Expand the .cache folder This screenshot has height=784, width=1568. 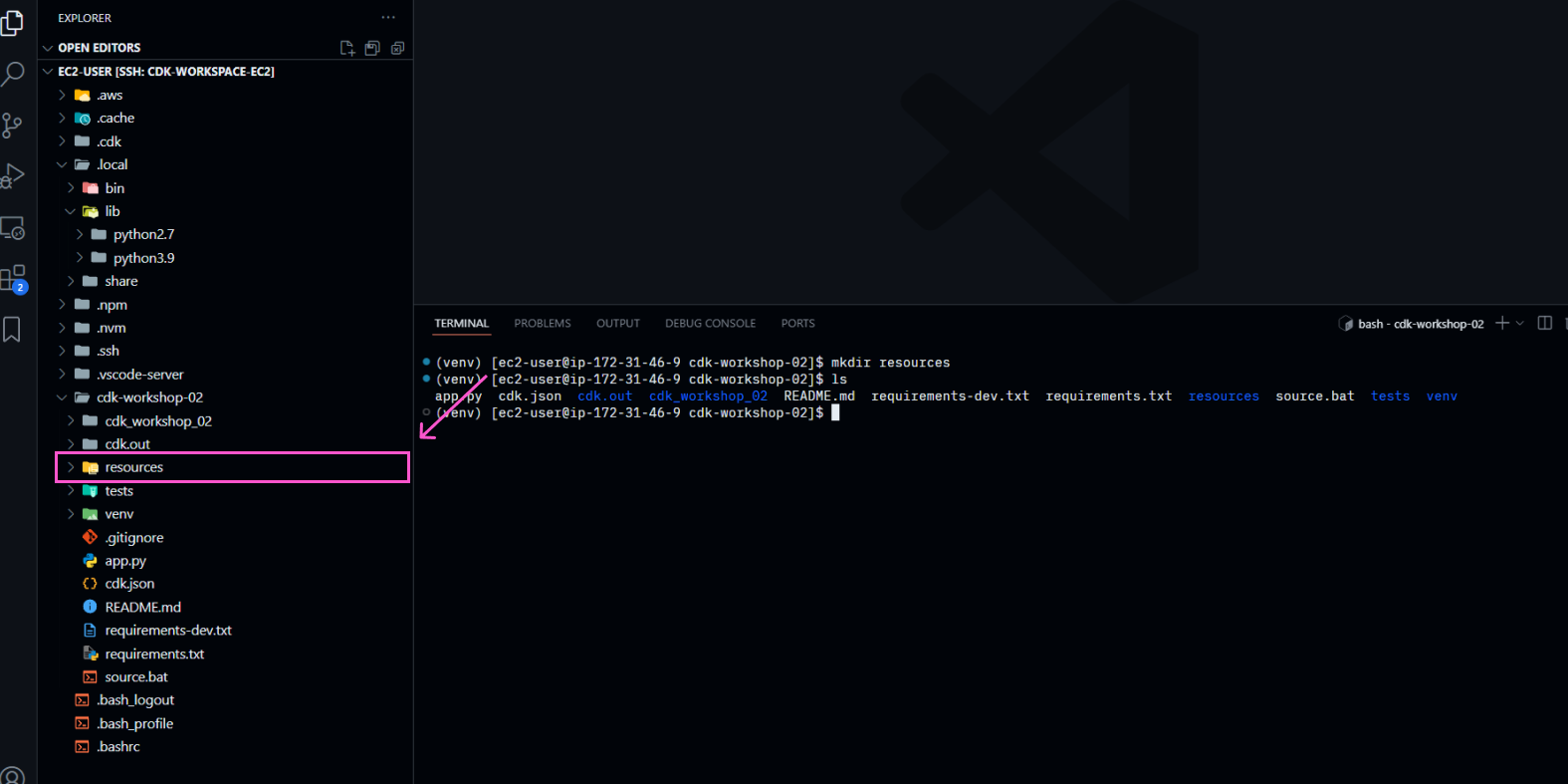tap(63, 118)
